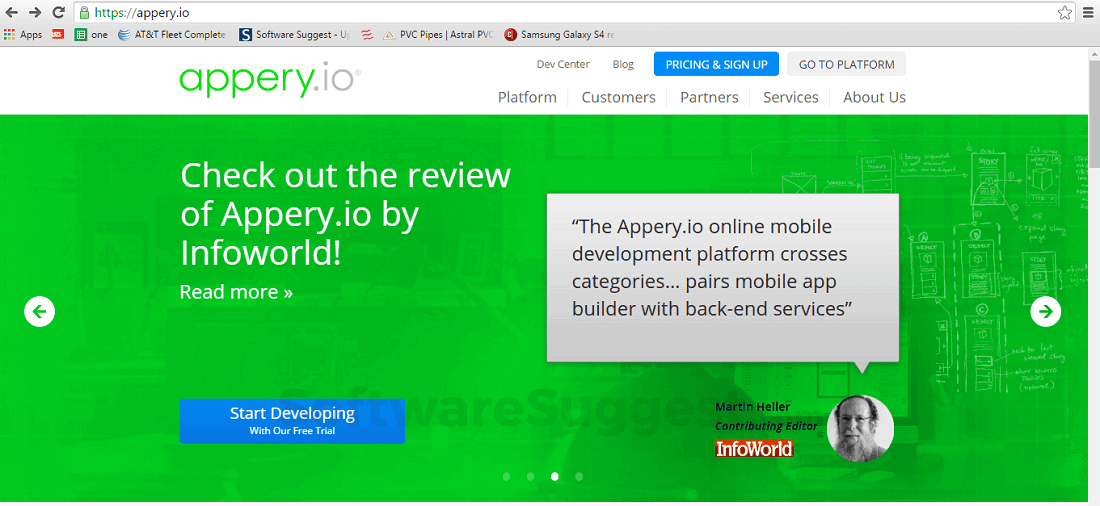Reload the page with refresh icon
1100x506 pixels.
point(59,12)
